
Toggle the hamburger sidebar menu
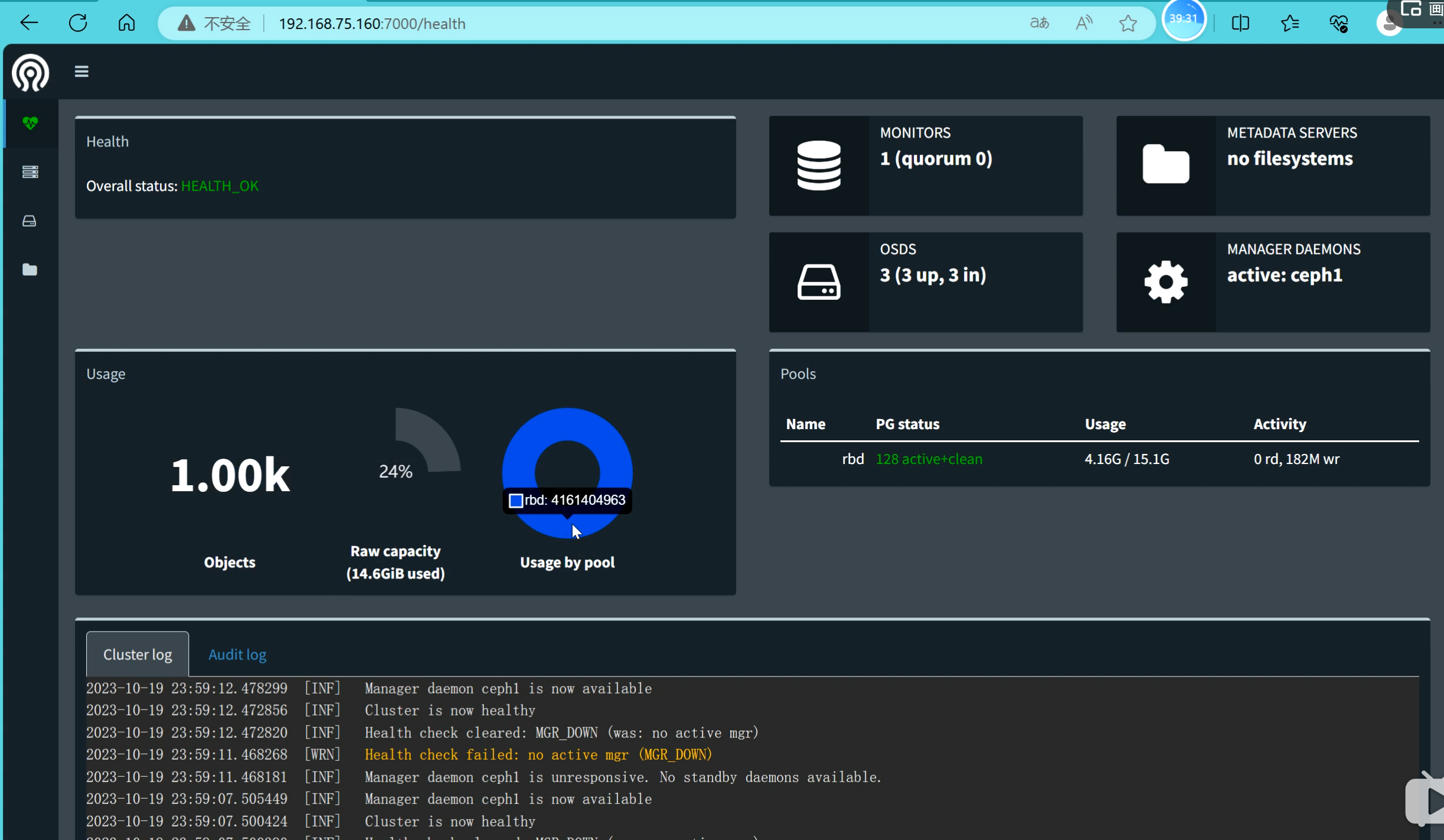81,71
